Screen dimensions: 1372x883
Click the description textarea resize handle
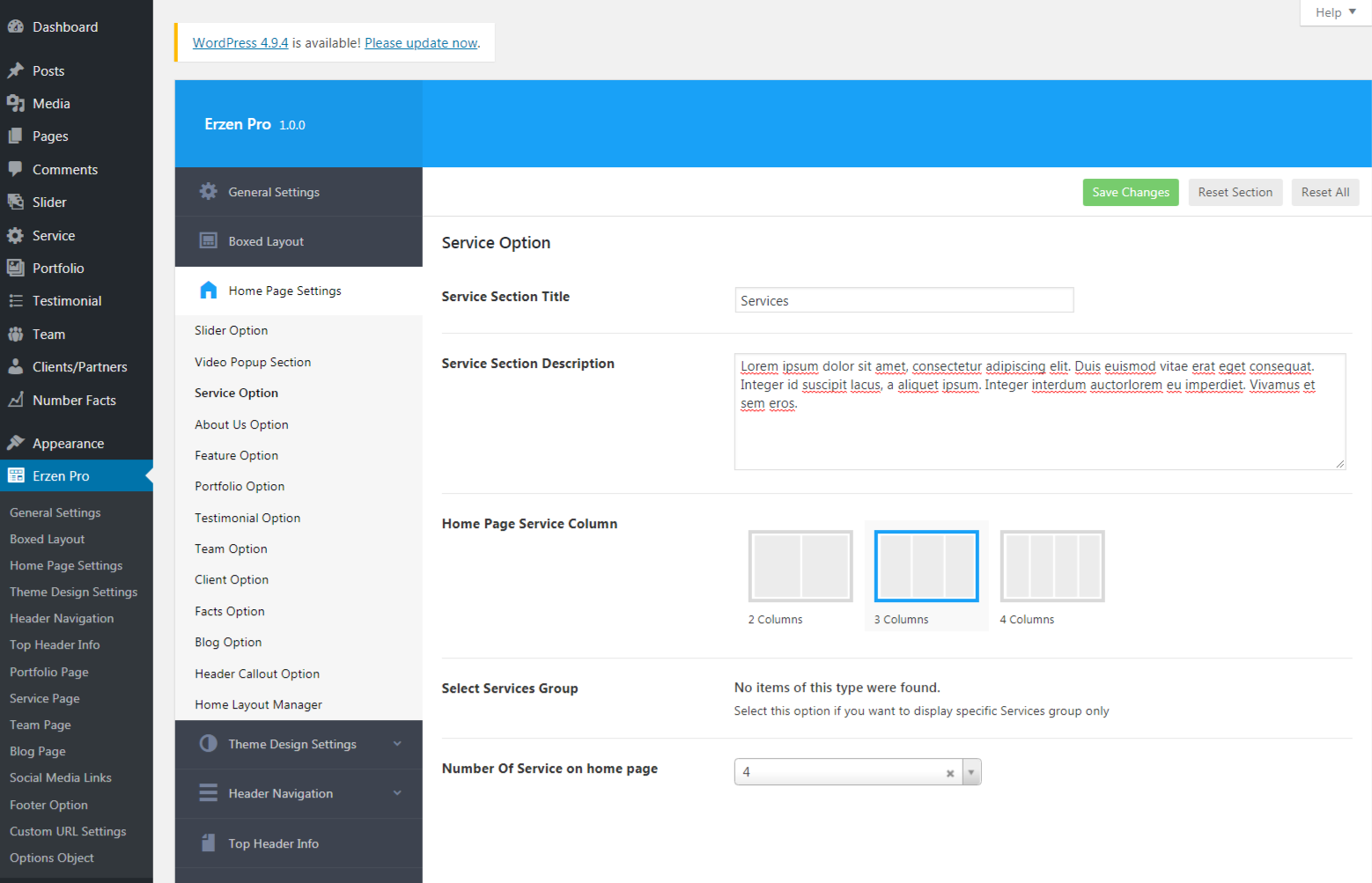(x=1339, y=463)
